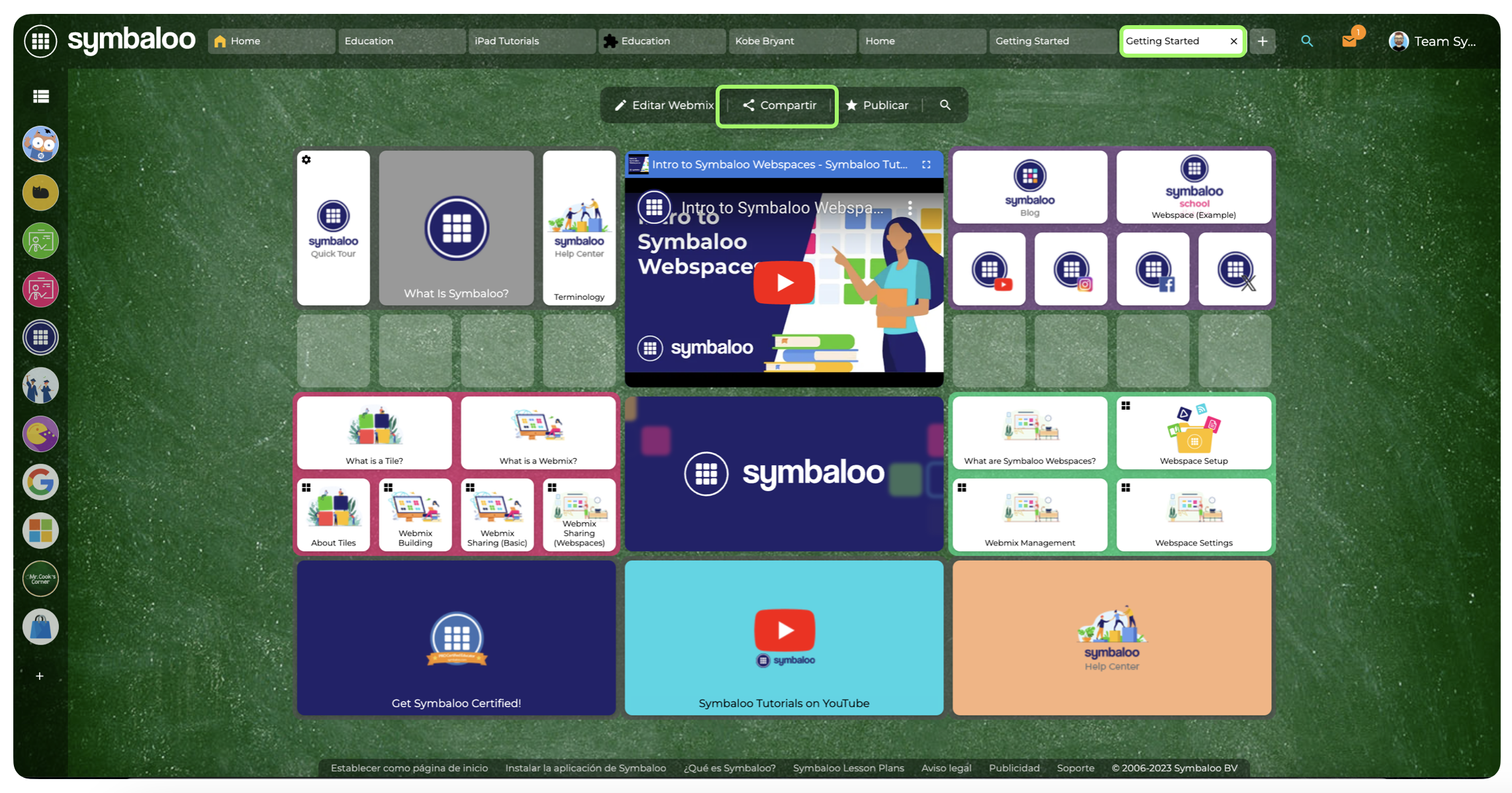Click the Compartir share button

(779, 105)
